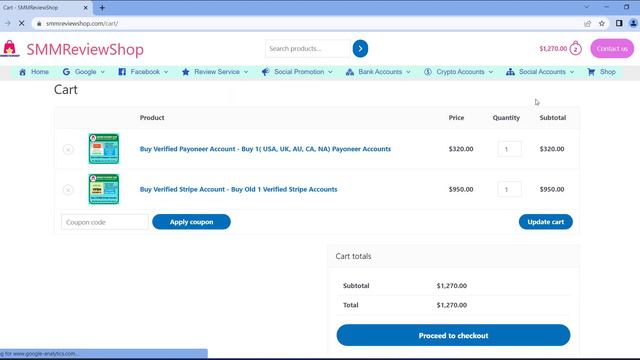640x360 pixels.
Task: Open a new browser tab
Action: point(102,7)
